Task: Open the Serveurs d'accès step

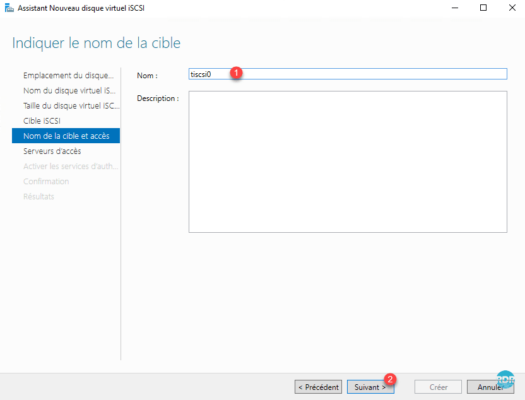Action: tap(52, 151)
